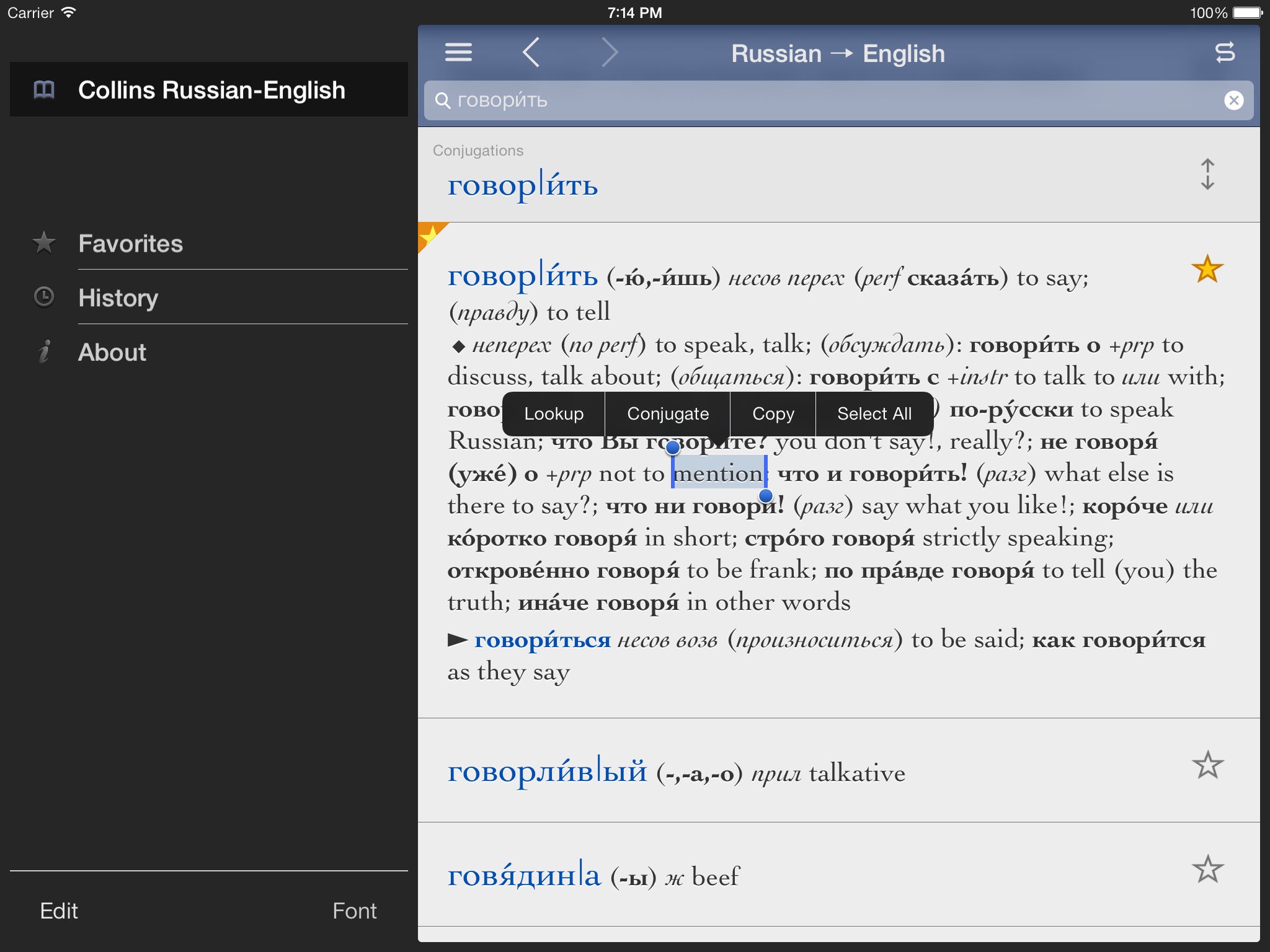Image resolution: width=1270 pixels, height=952 pixels.
Task: Favorite the говядина entry
Action: (x=1207, y=869)
